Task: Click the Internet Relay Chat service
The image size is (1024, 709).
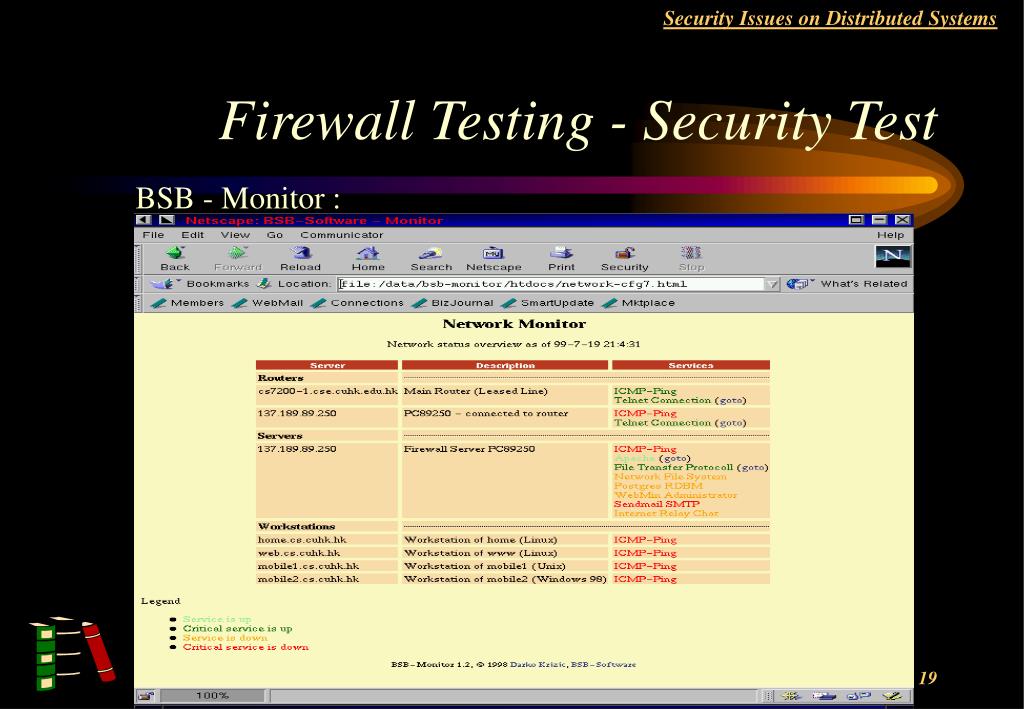Action: pos(666,513)
